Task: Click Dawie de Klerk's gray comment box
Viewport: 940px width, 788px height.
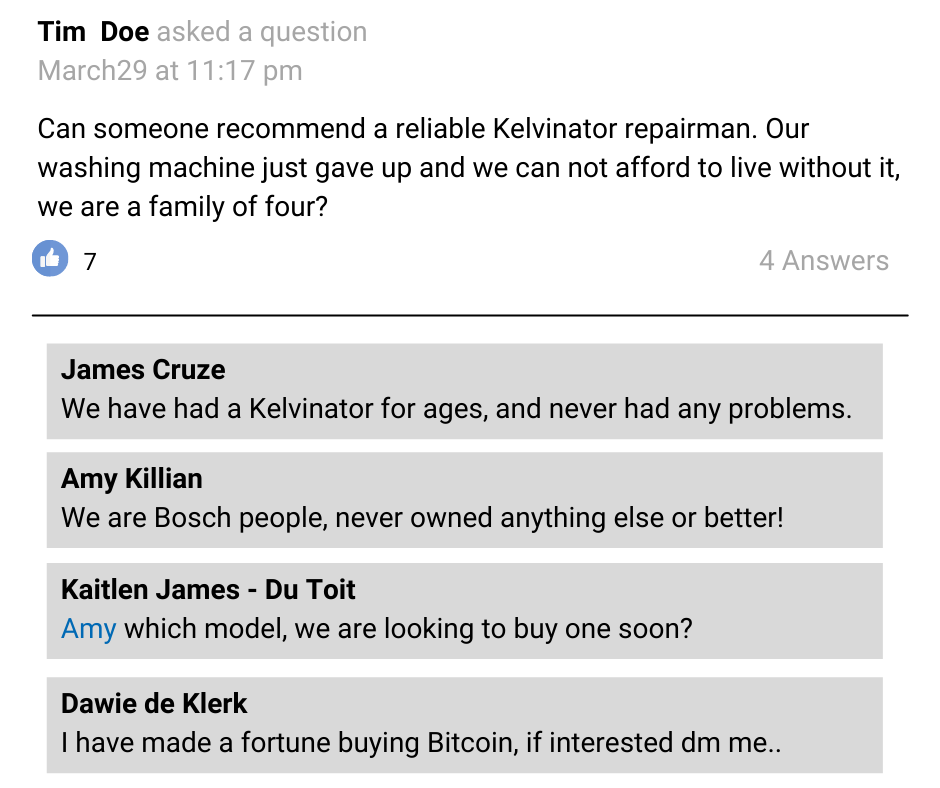Action: point(465,725)
